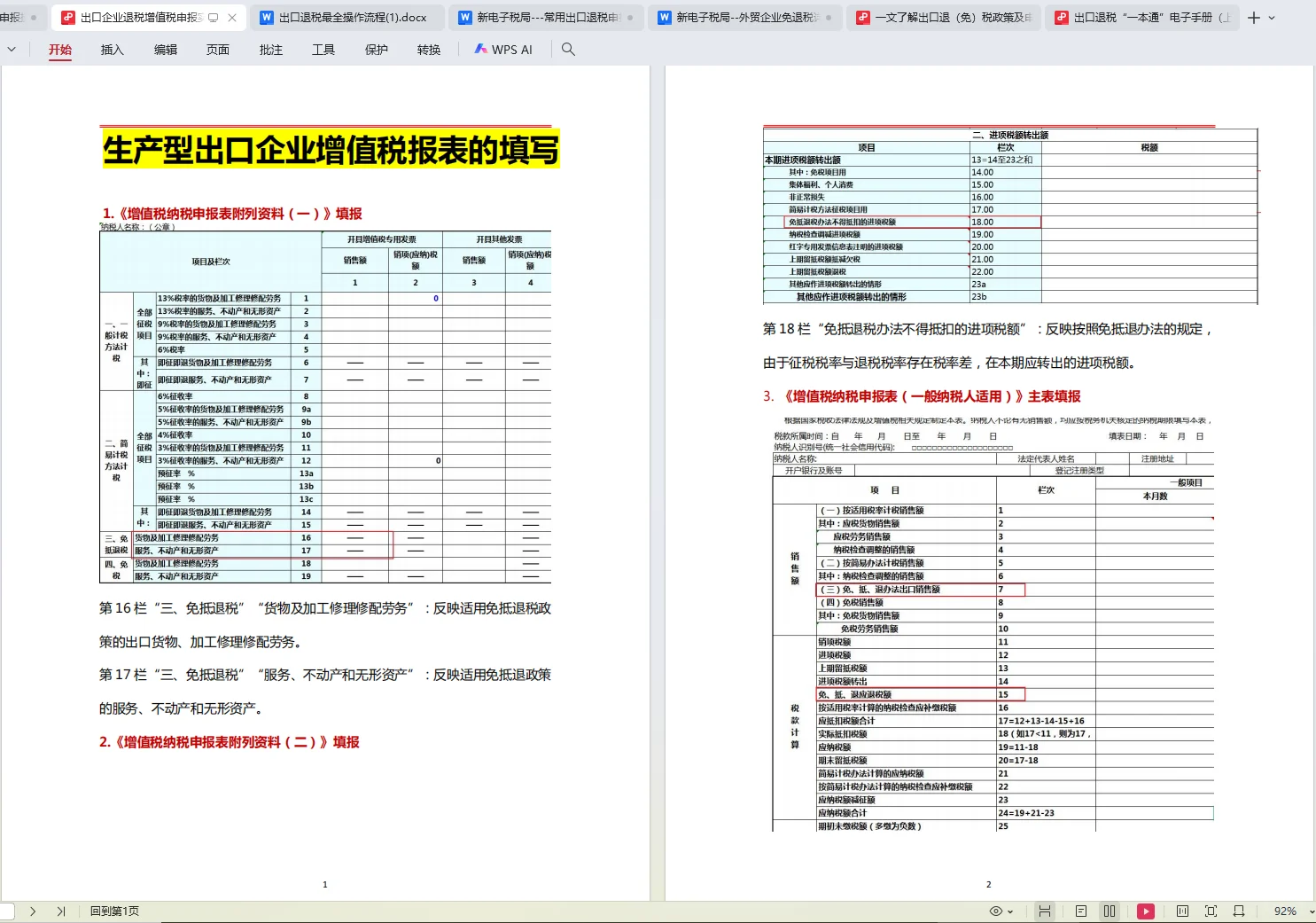Open a new document tab with the plus button
The height and width of the screenshot is (923, 1316).
[x=1252, y=17]
